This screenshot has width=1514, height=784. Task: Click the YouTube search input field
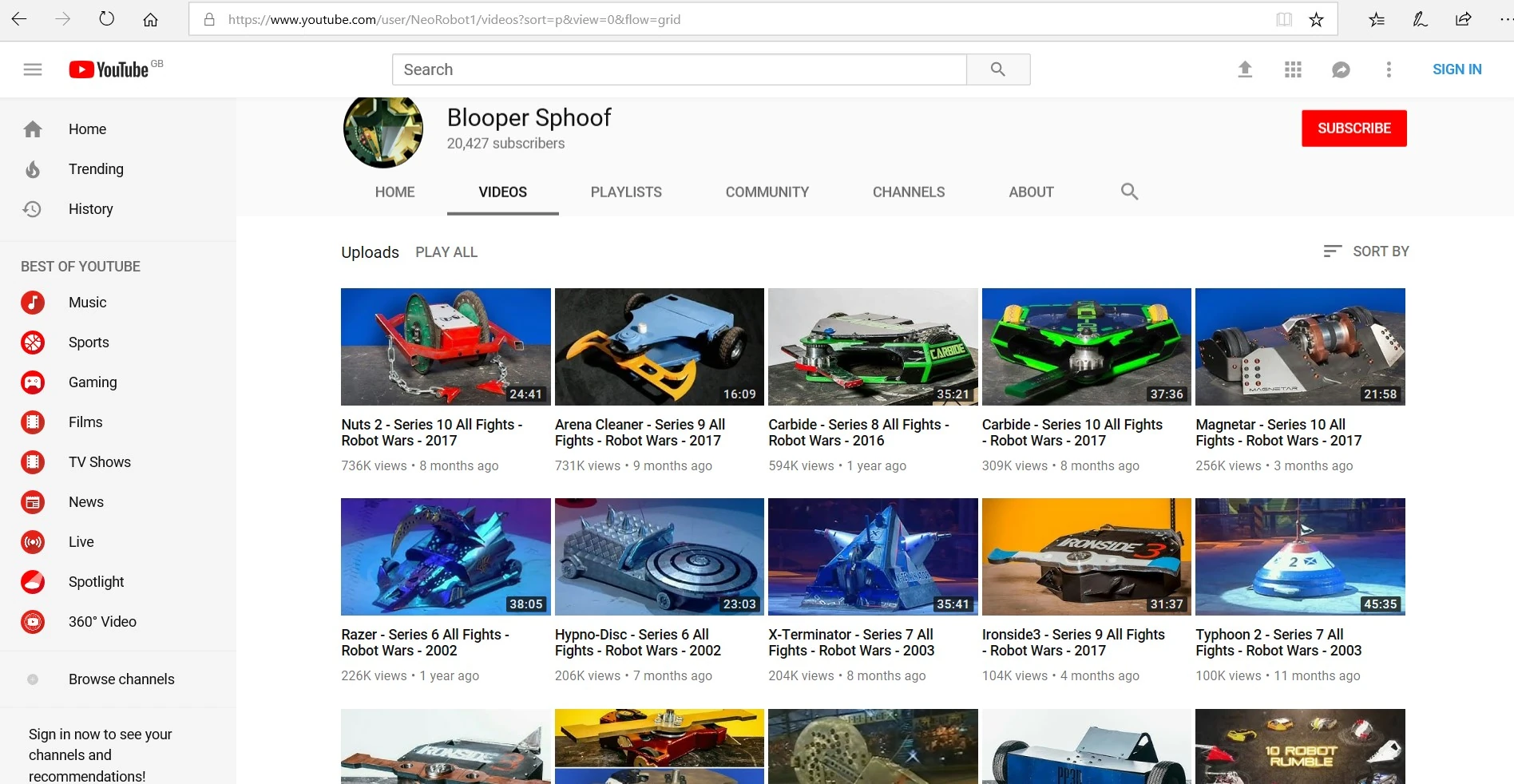click(x=680, y=69)
